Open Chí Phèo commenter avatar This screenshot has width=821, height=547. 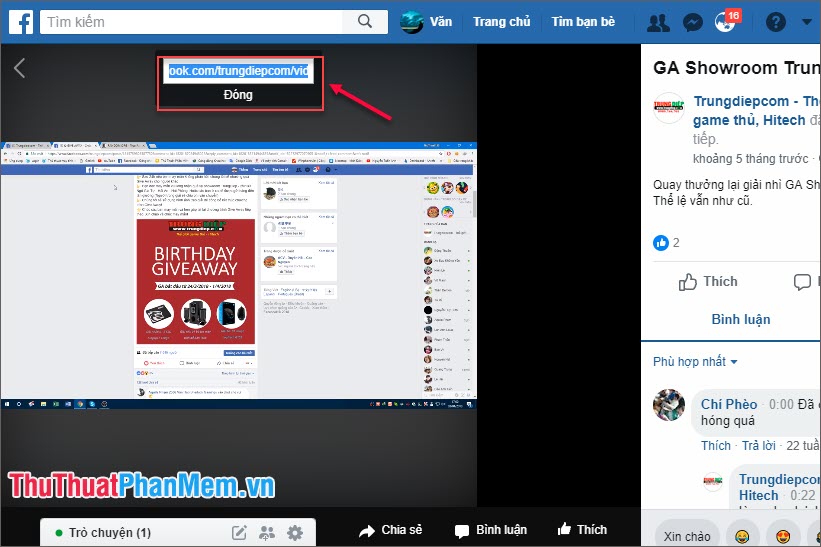(x=669, y=405)
